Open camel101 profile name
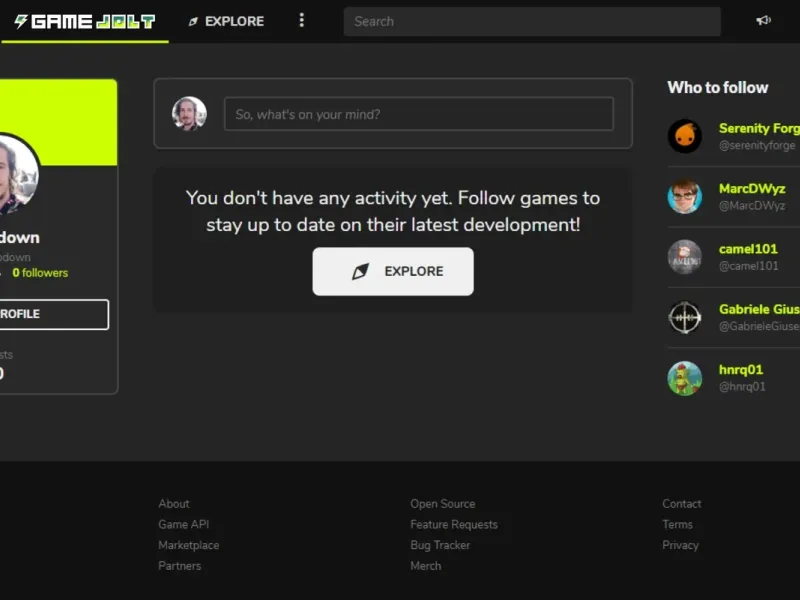This screenshot has width=800, height=600. click(748, 249)
